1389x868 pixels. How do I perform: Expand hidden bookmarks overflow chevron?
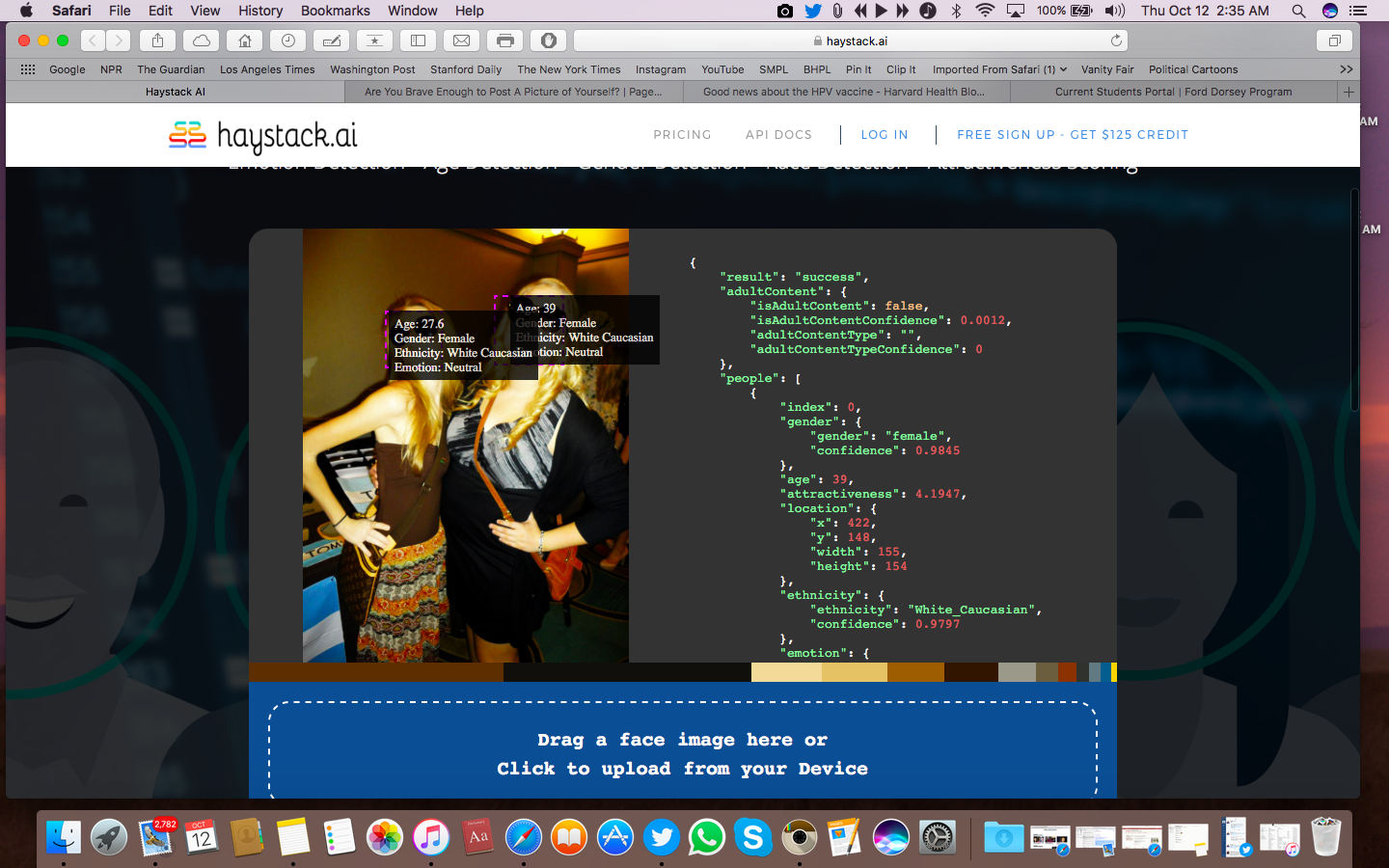pos(1347,69)
